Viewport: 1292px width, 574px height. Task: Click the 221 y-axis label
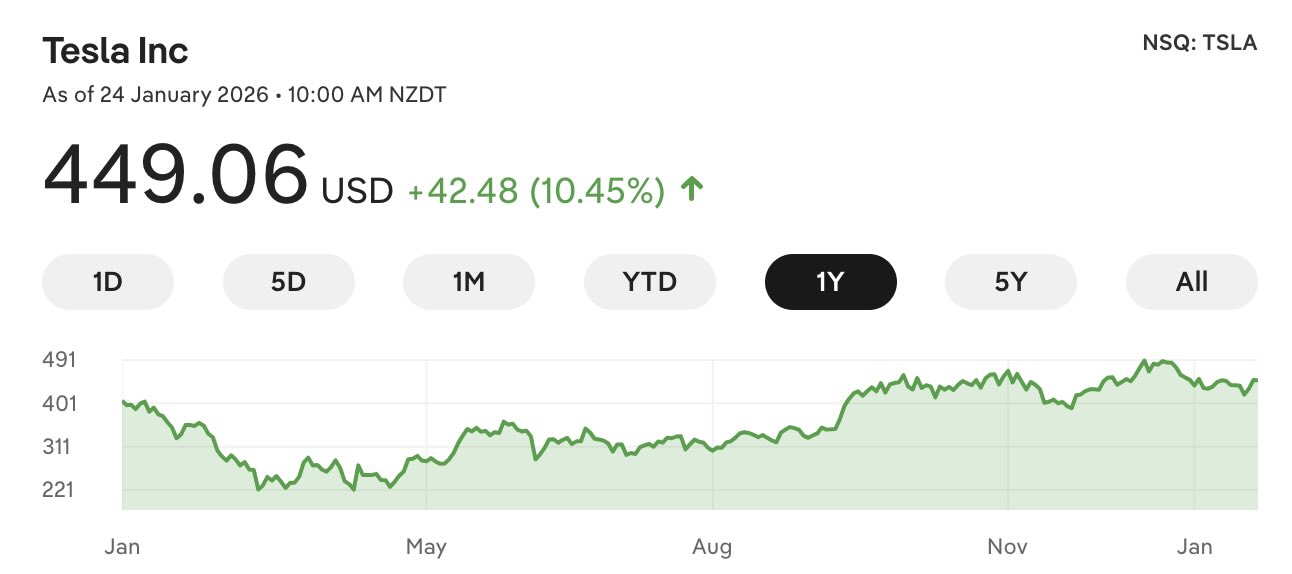point(59,490)
